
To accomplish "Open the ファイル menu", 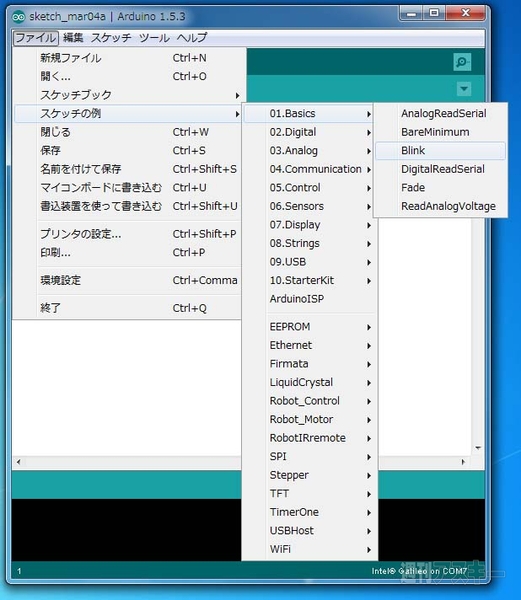I will (x=36, y=38).
